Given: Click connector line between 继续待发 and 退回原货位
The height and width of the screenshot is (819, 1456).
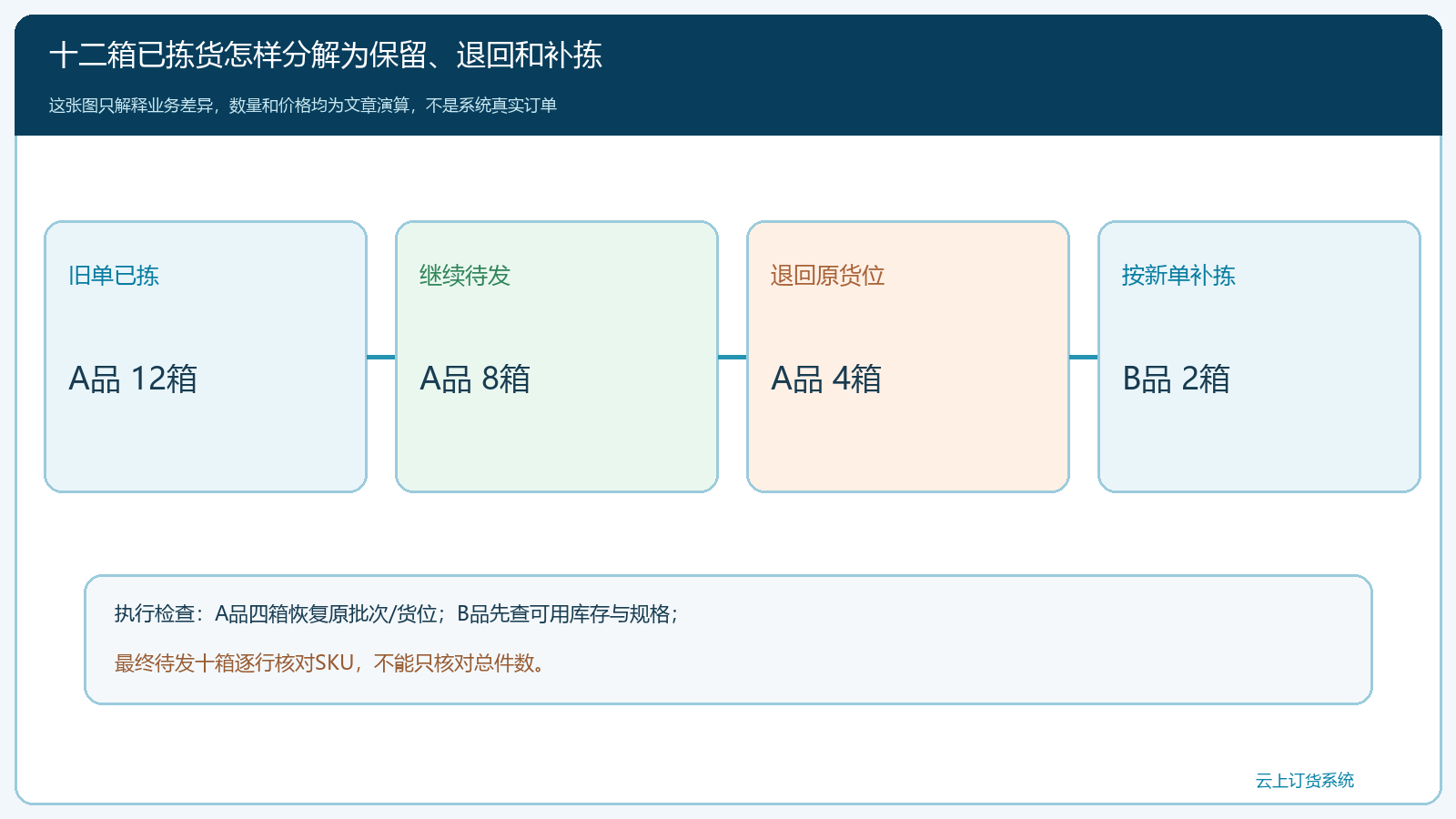Looking at the screenshot, I should click(x=733, y=357).
